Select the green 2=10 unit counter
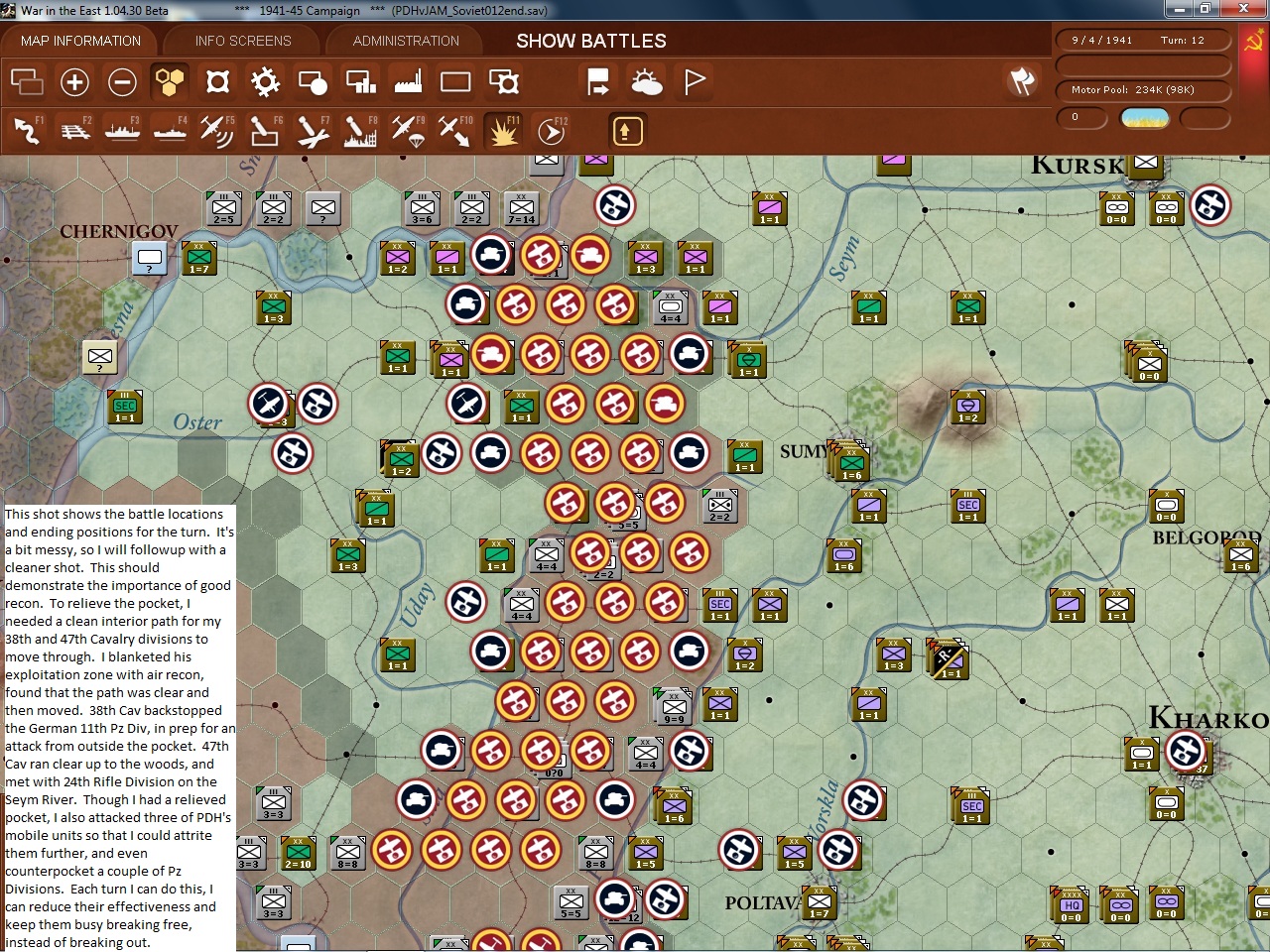The height and width of the screenshot is (952, 1270). [298, 853]
